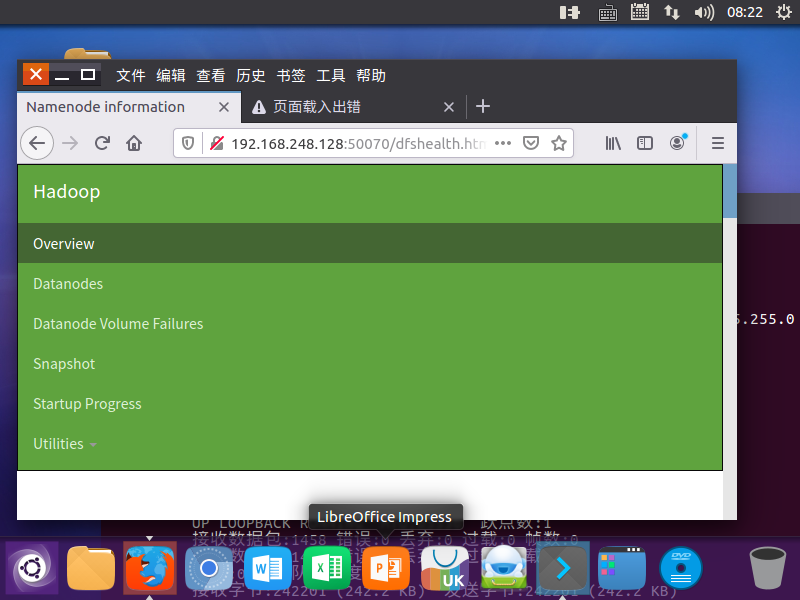
Task: Close the 页面载入出错 tab
Action: (x=449, y=107)
